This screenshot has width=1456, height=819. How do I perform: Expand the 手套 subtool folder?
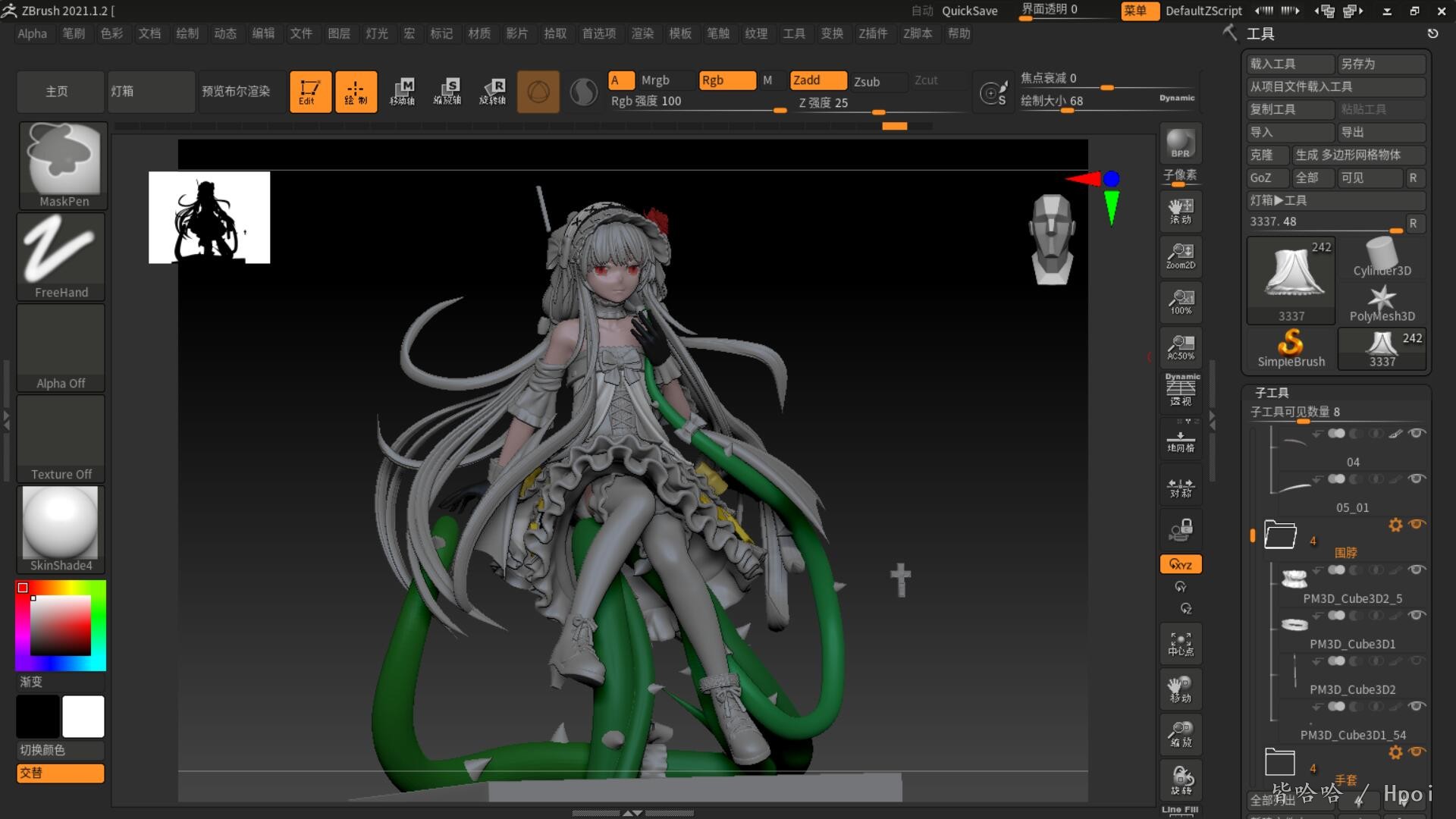[x=1280, y=762]
